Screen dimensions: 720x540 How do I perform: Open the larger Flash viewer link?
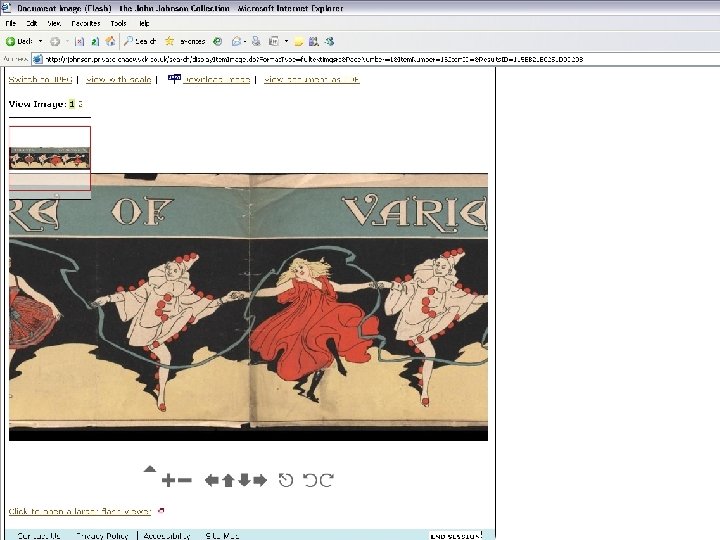tap(79, 511)
